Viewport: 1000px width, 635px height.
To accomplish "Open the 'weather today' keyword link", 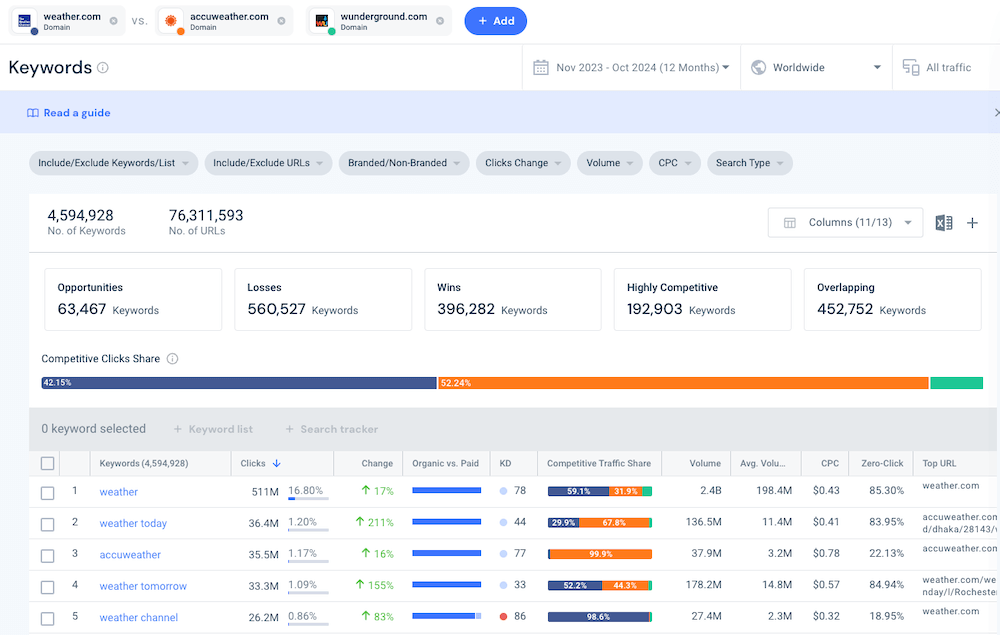I will pos(133,523).
